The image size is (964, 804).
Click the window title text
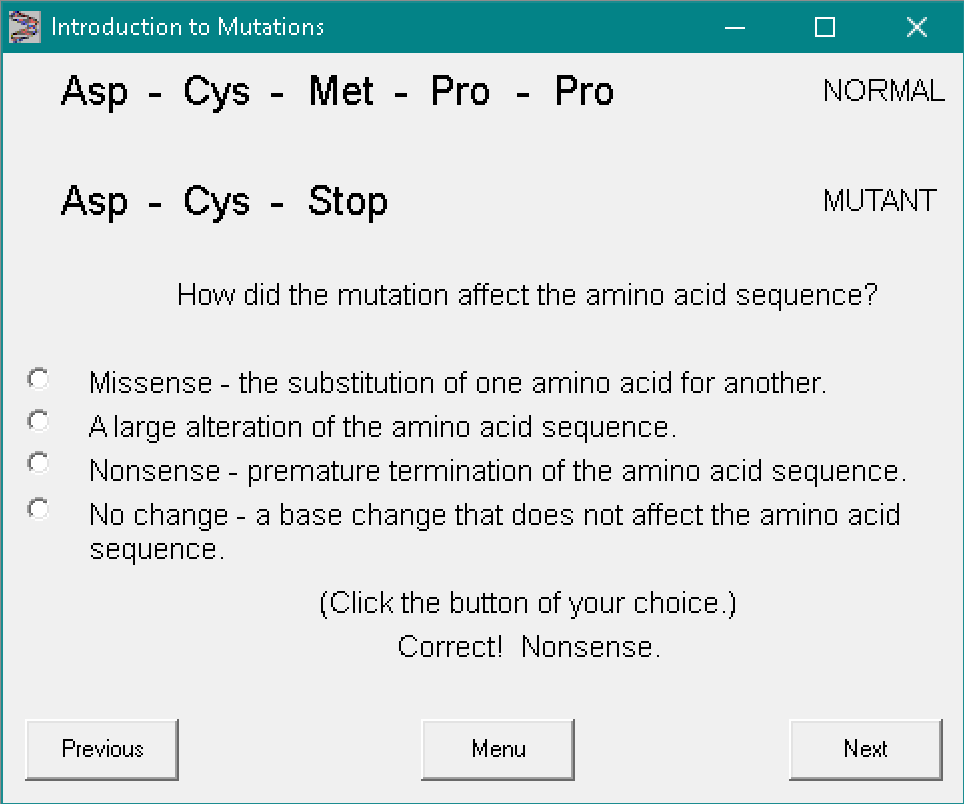click(x=187, y=27)
